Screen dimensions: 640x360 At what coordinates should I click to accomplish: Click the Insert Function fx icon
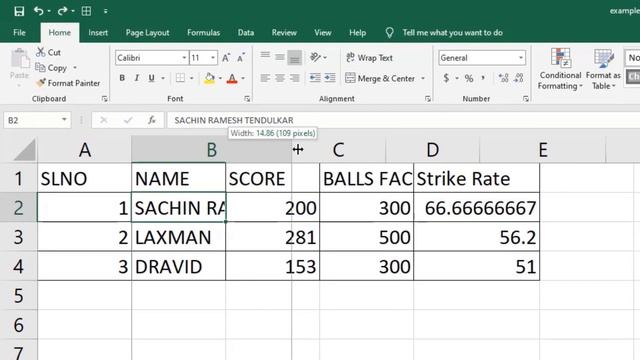pos(152,120)
